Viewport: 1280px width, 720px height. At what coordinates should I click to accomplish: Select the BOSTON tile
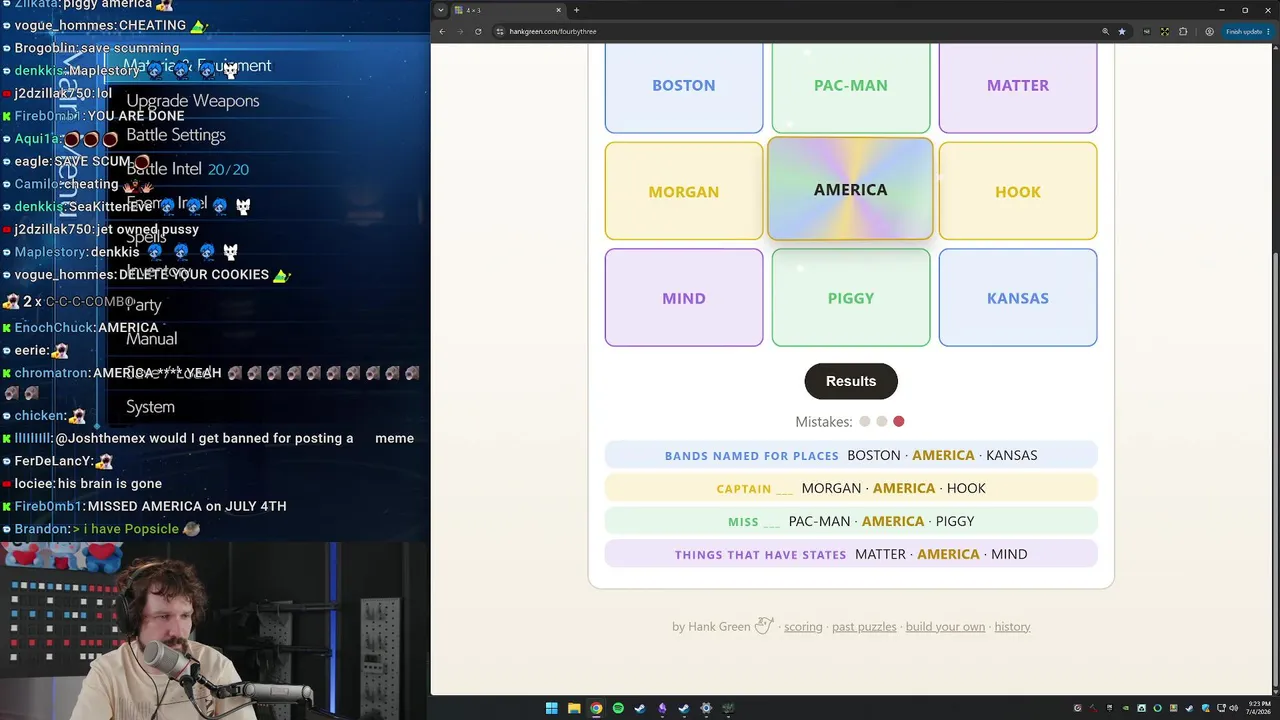[684, 87]
